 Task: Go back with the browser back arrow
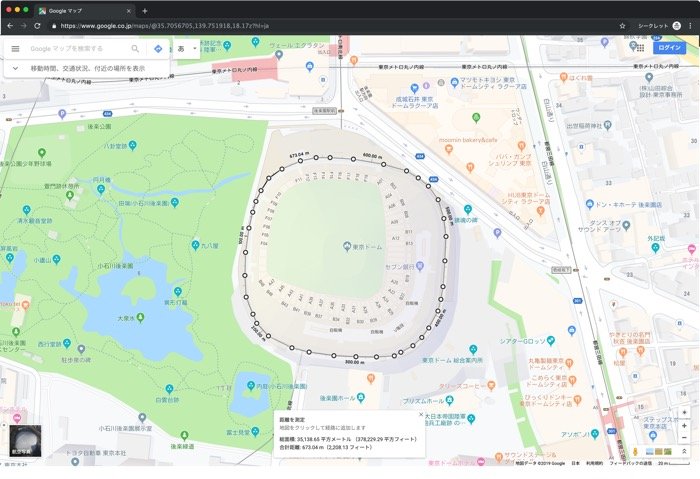(x=10, y=26)
